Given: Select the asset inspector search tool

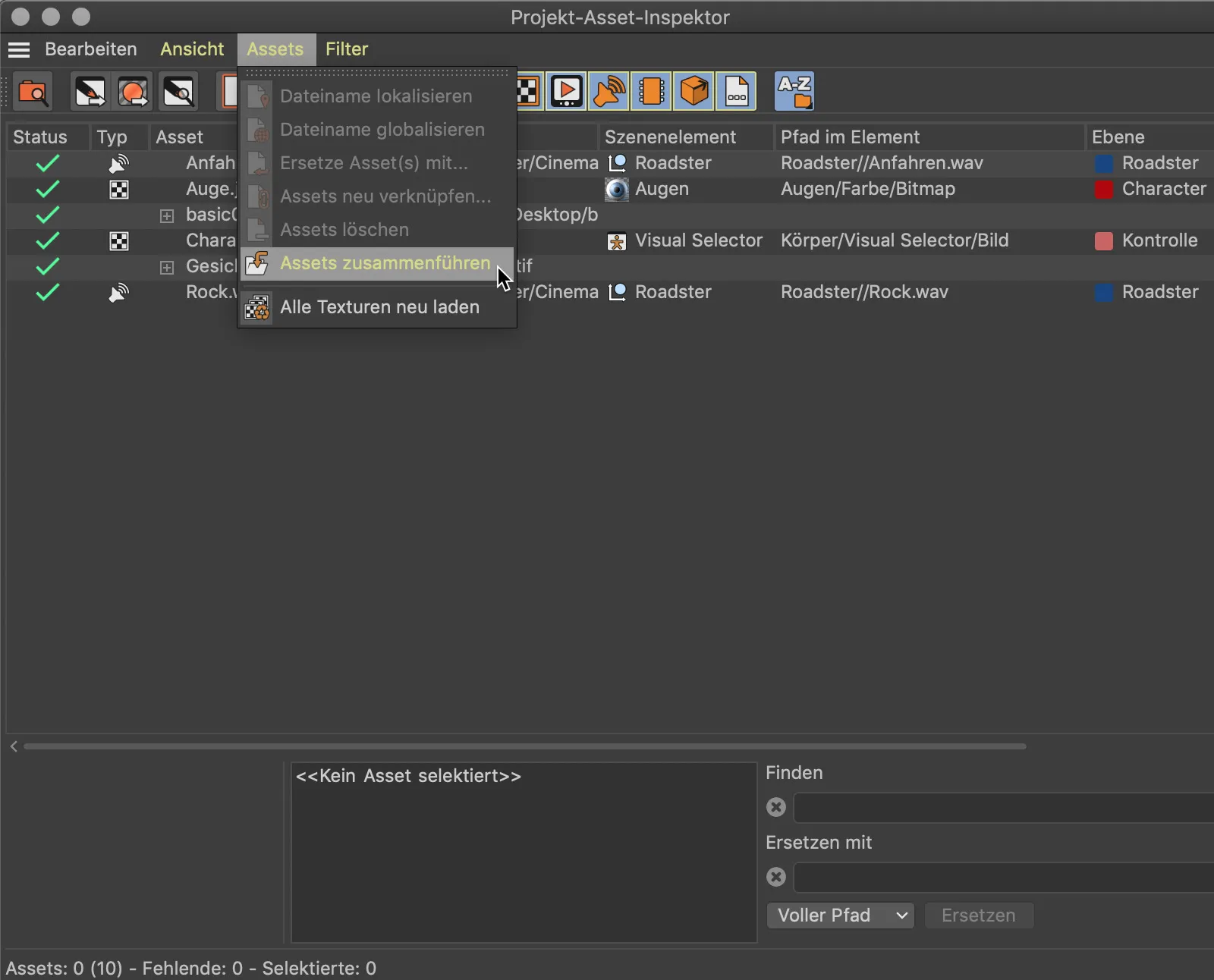Looking at the screenshot, I should tap(33, 91).
